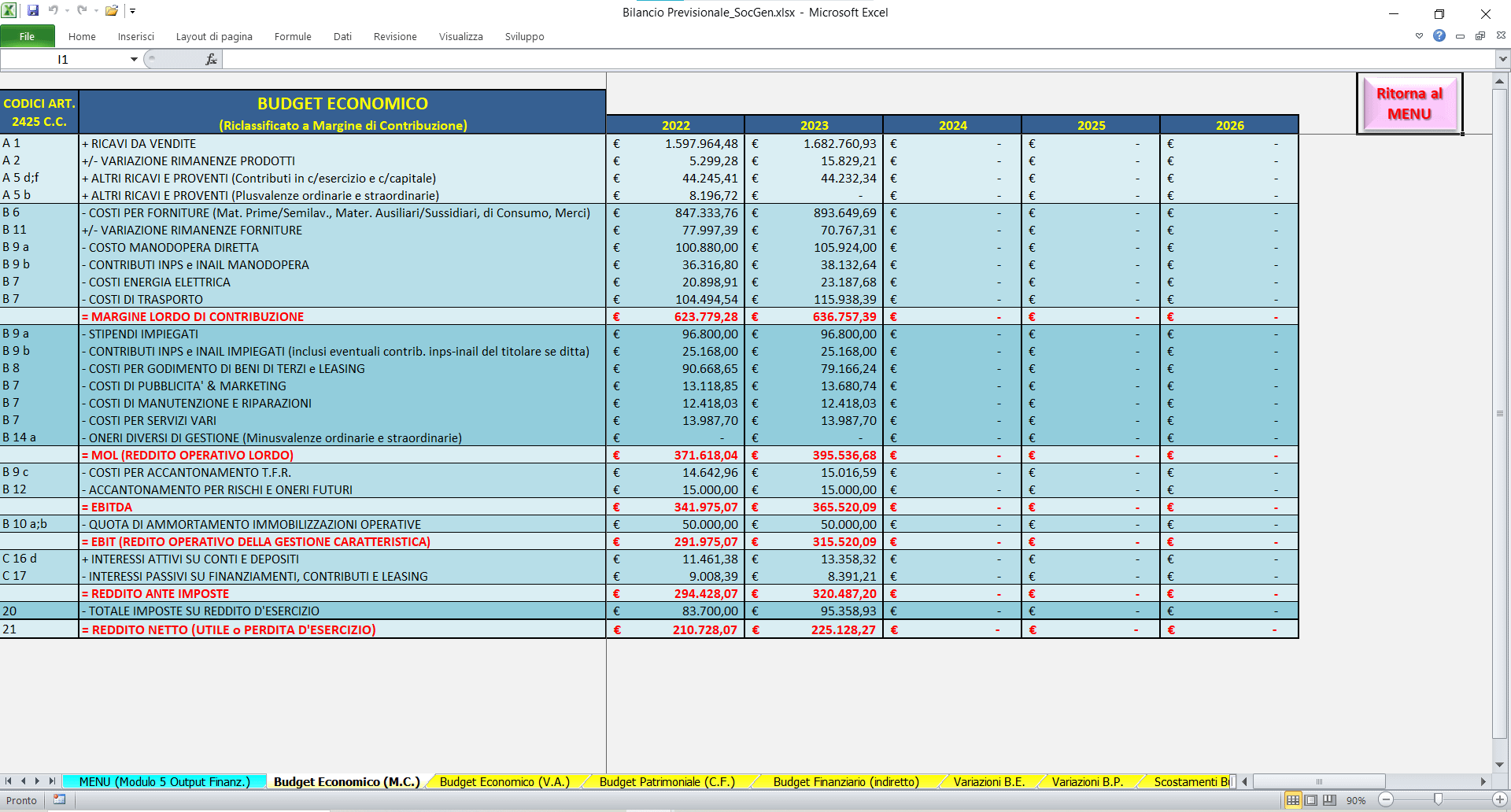This screenshot has height=812, width=1511.
Task: Select the 2022 column header cell
Action: [675, 125]
